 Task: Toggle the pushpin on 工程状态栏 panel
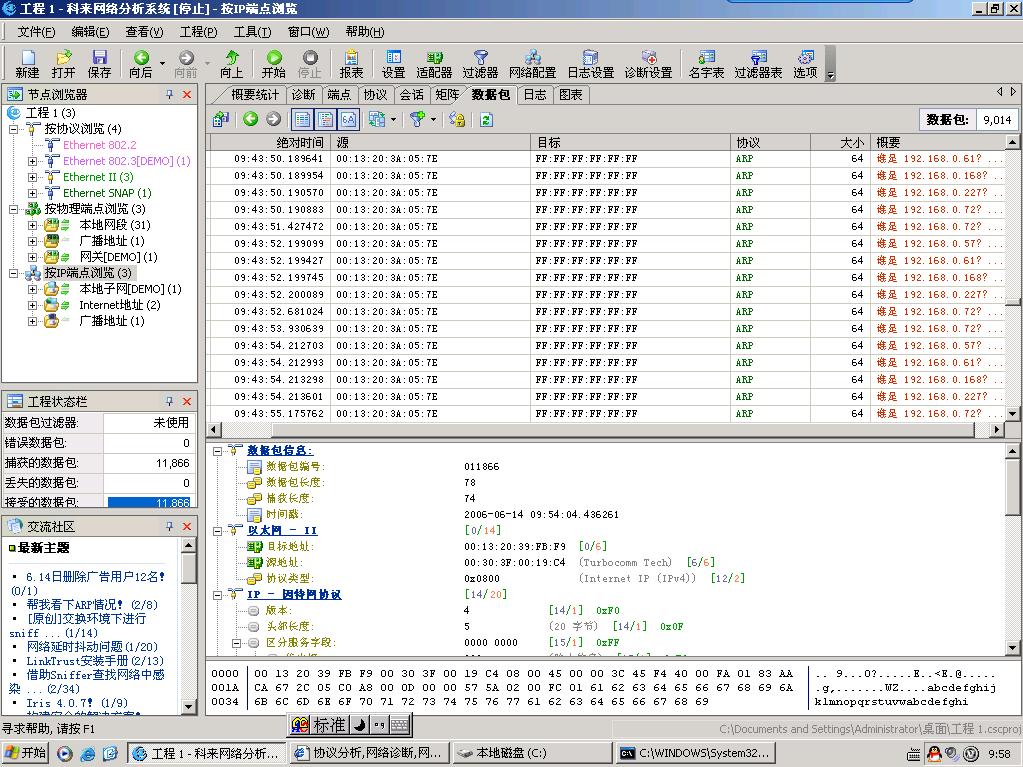pos(170,401)
